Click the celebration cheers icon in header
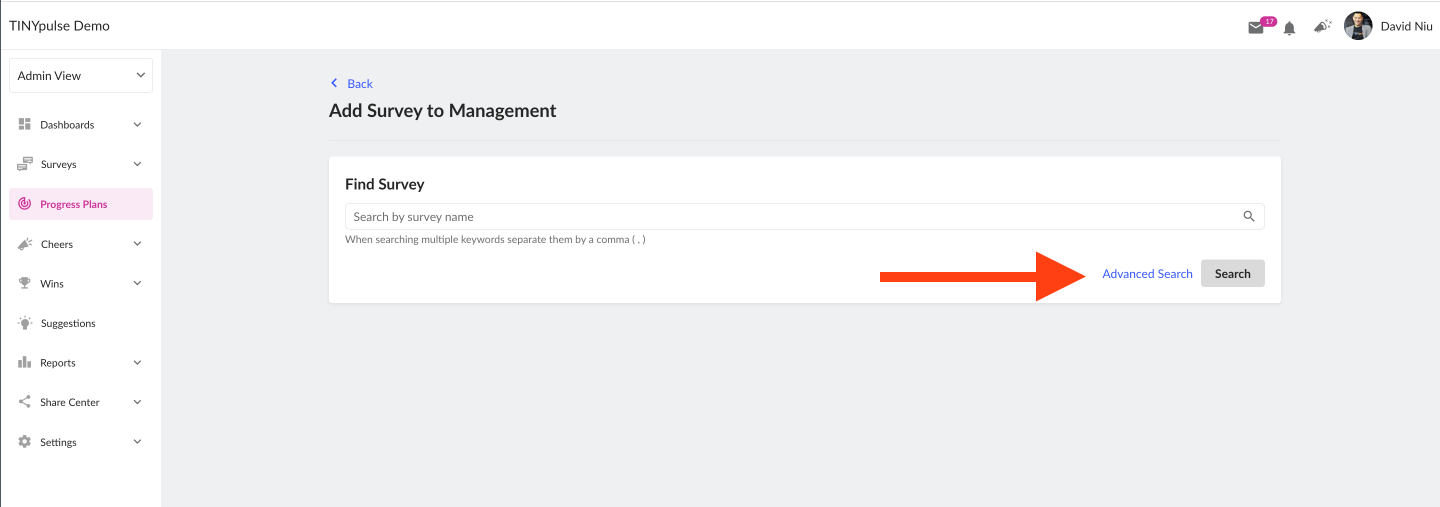Viewport: 1440px width, 507px height. coord(1322,27)
